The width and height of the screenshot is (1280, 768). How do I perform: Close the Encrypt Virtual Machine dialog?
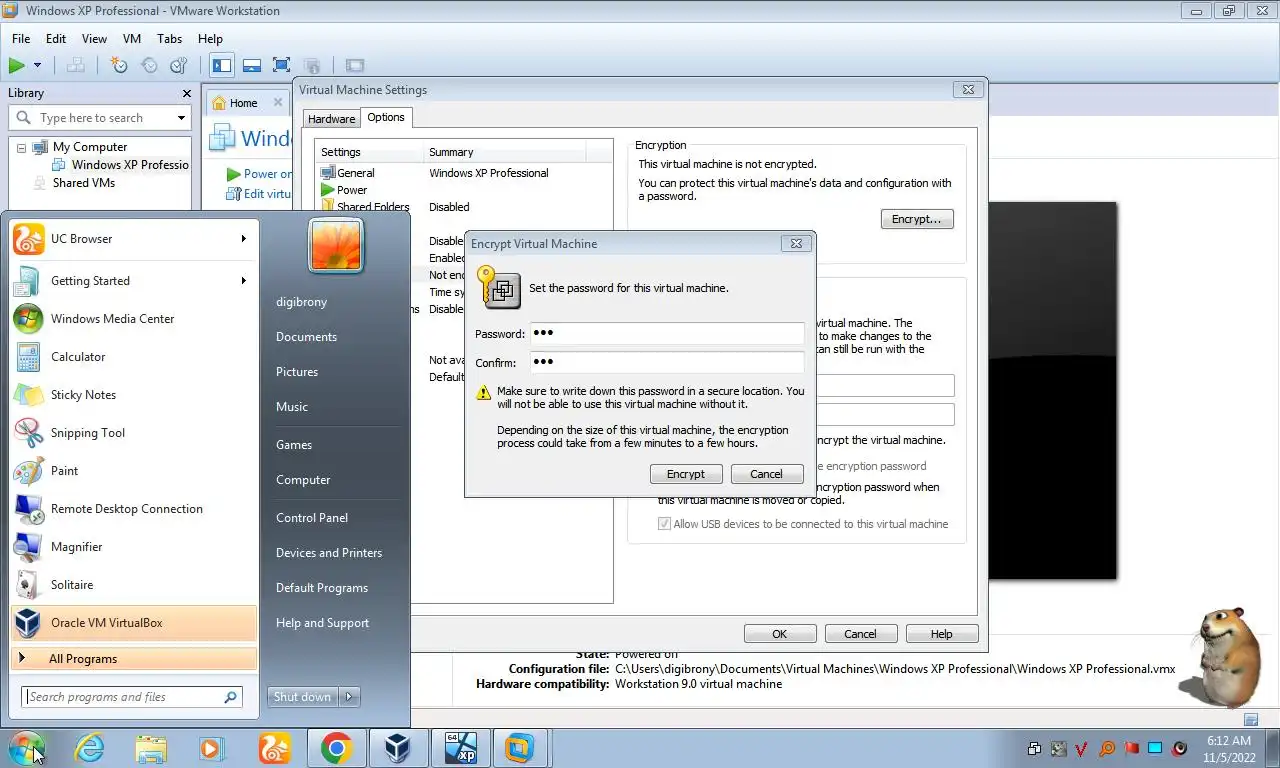click(x=796, y=243)
